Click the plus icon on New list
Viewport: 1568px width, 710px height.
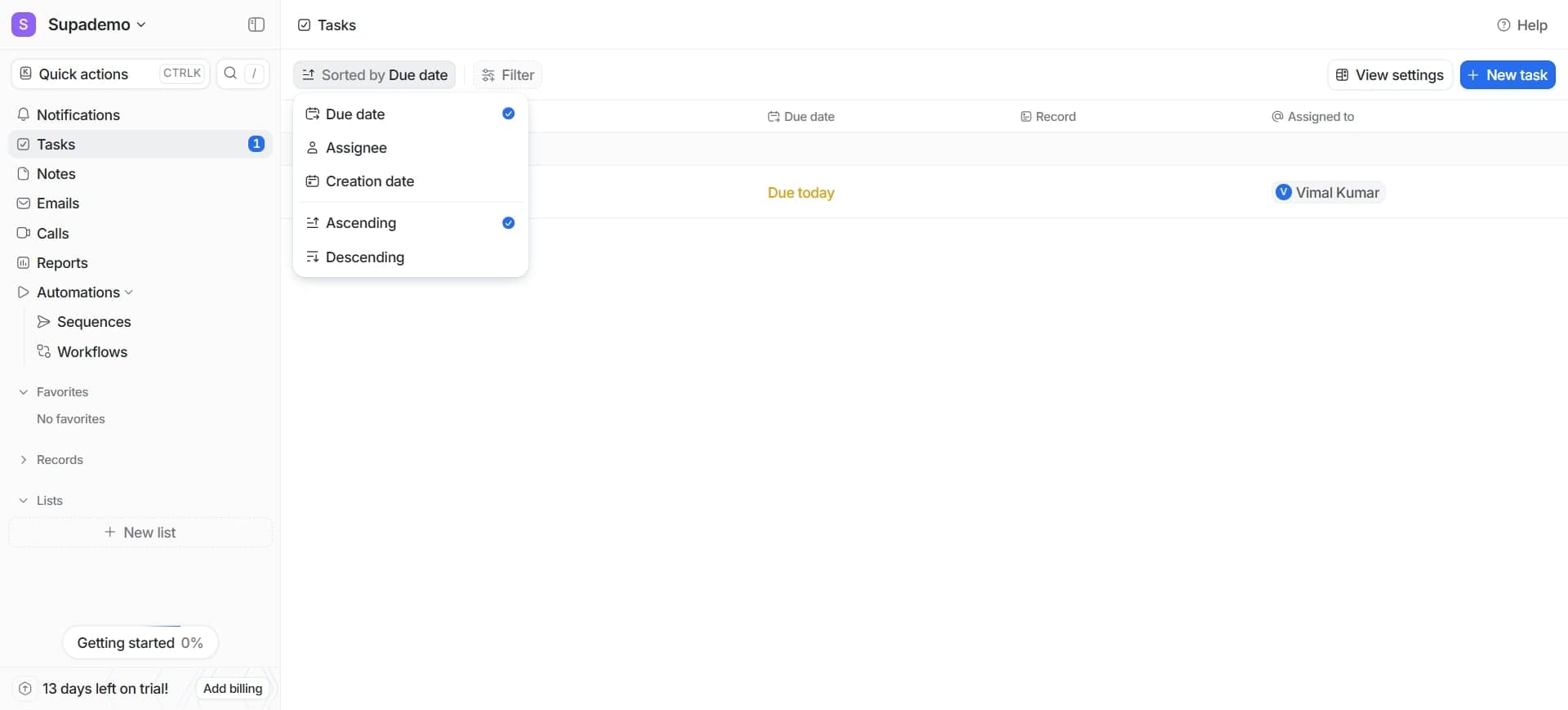click(110, 532)
